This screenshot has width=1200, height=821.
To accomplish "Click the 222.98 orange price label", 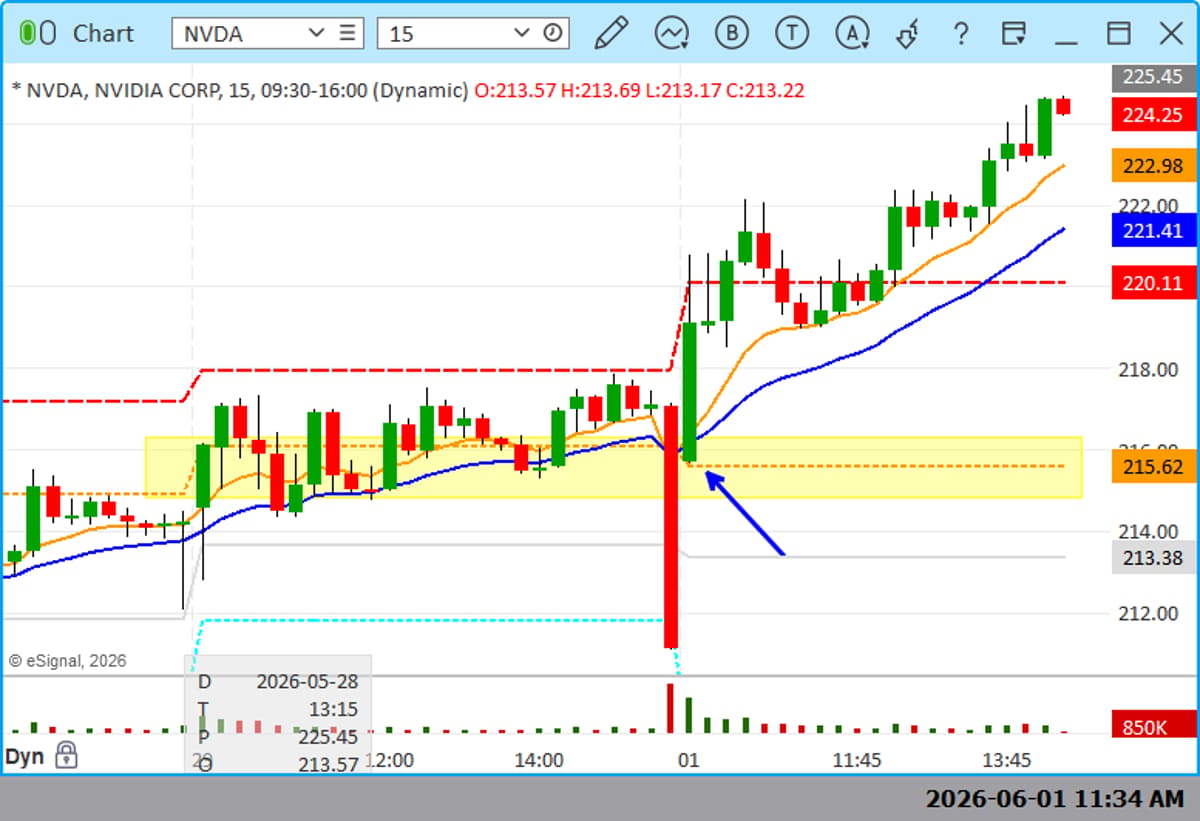I will click(1153, 166).
